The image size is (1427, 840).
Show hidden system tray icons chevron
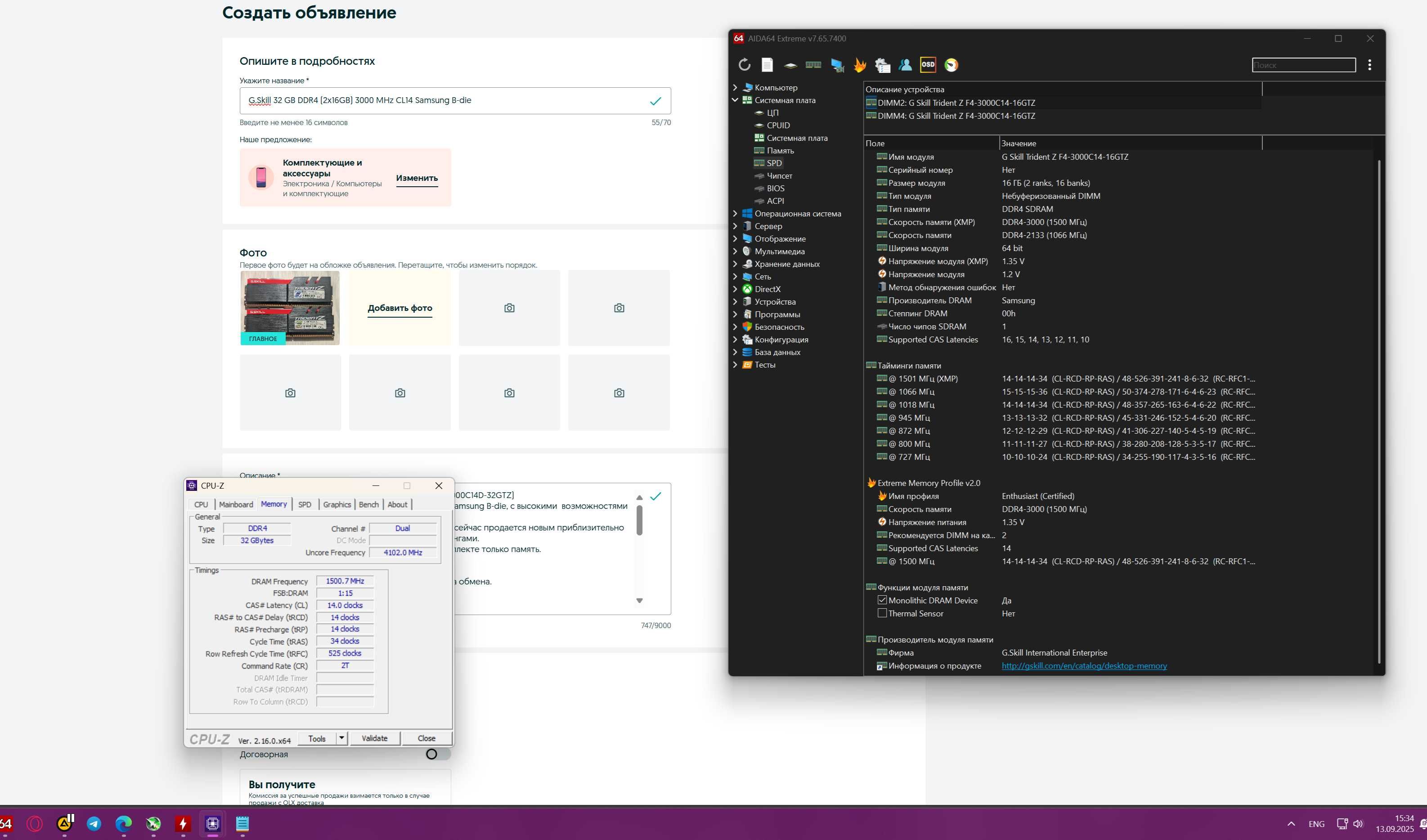pos(1291,823)
